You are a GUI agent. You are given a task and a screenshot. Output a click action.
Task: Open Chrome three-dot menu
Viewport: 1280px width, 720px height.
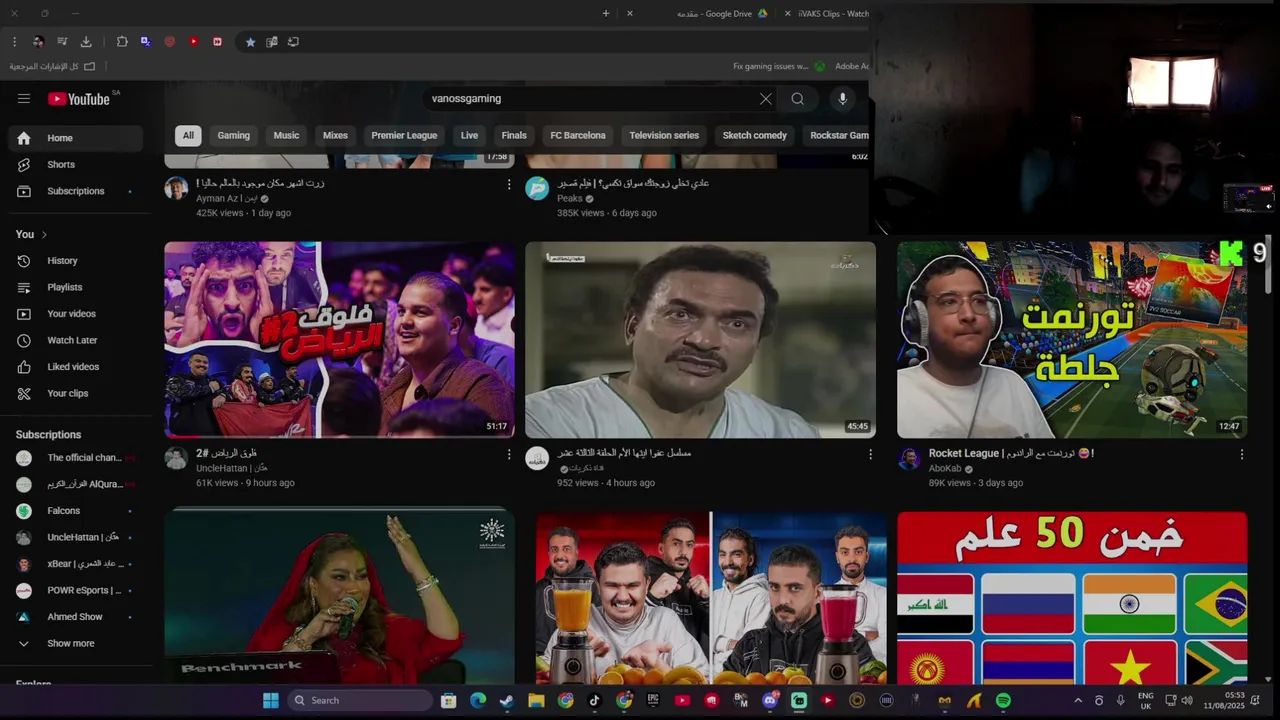(14, 42)
